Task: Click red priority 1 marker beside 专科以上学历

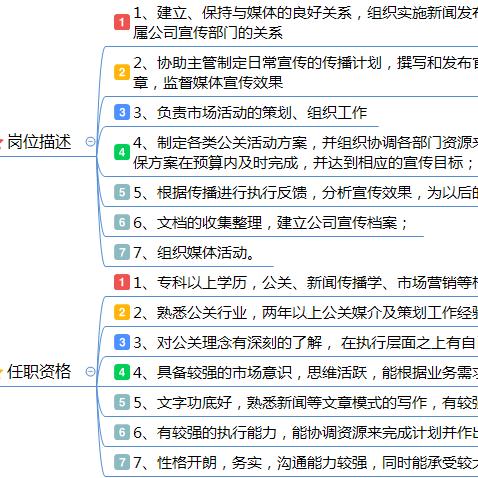Action: click(122, 282)
